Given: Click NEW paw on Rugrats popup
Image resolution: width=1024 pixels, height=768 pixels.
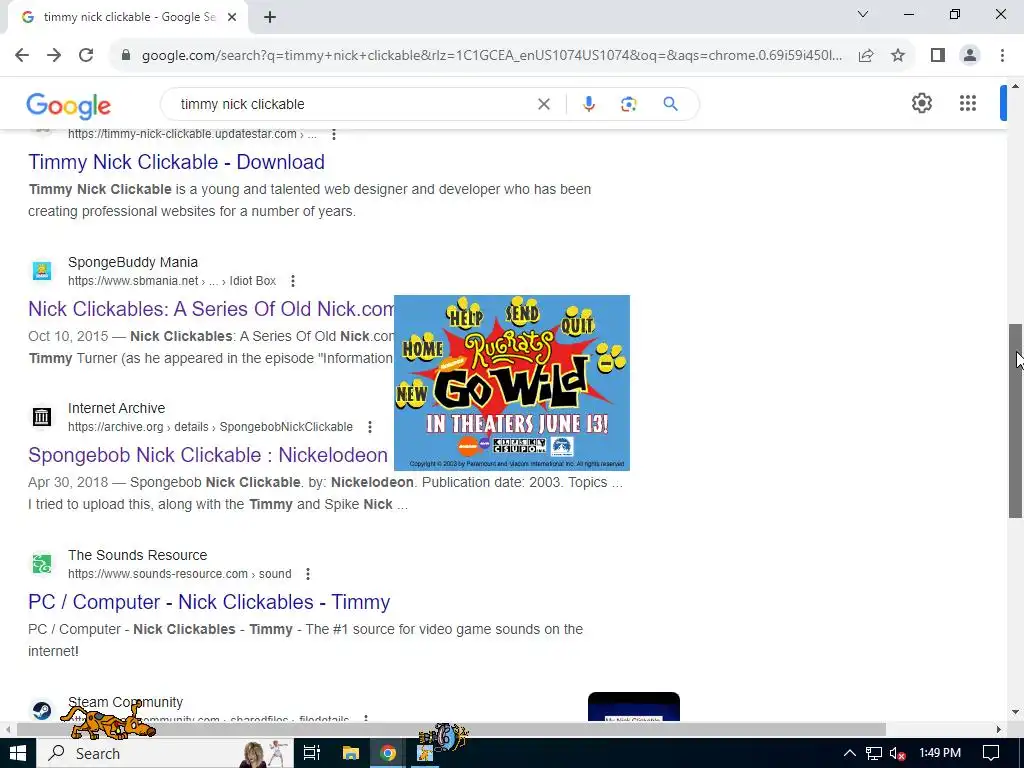Looking at the screenshot, I should (x=412, y=394).
